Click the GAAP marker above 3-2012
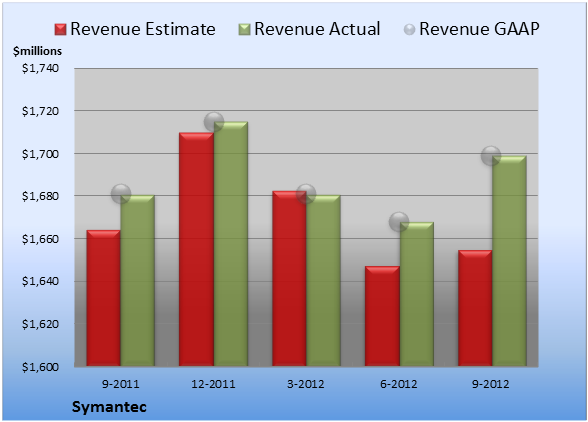Viewport: 588px width, 422px height. [x=306, y=194]
